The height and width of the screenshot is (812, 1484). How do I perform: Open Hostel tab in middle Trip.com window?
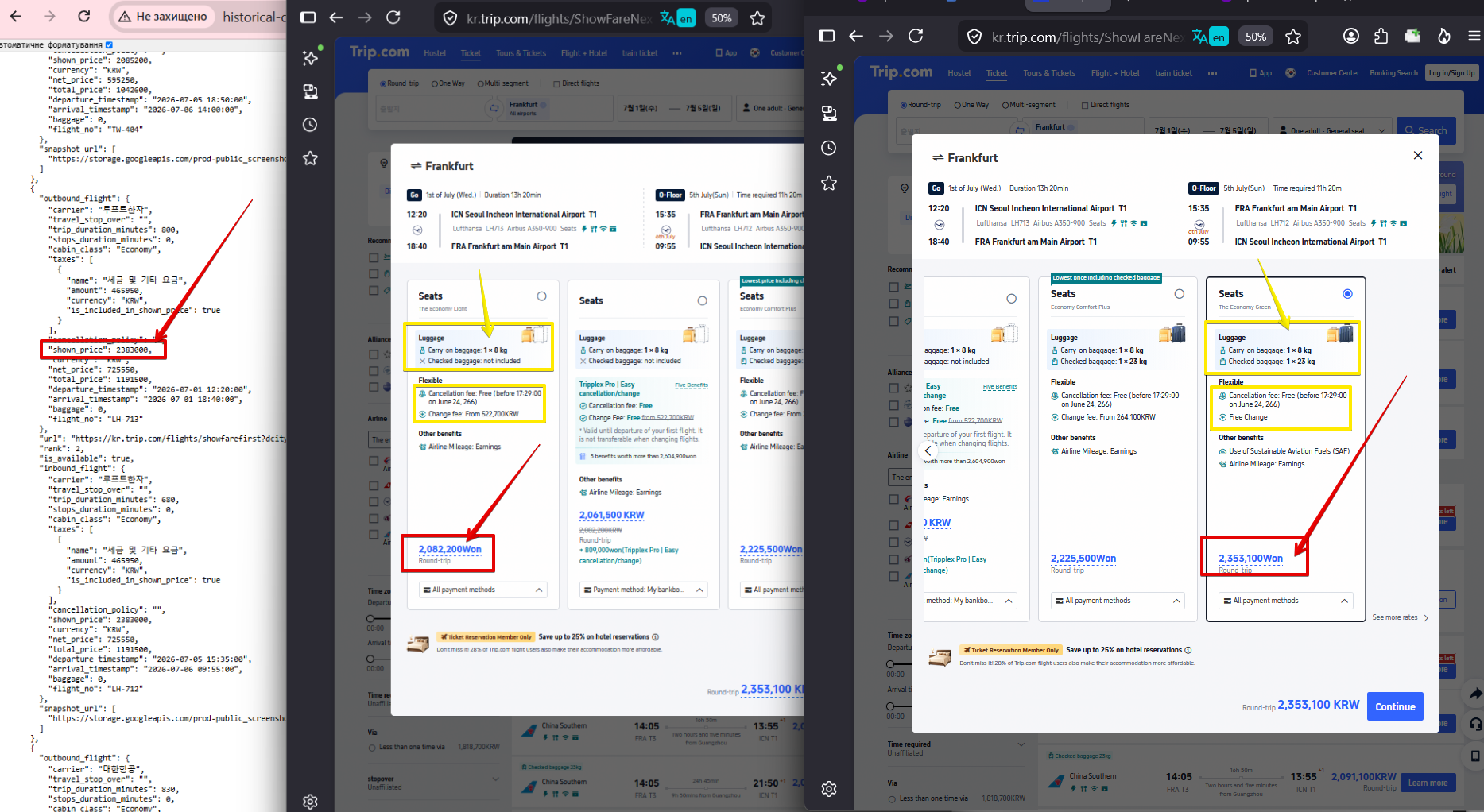(x=435, y=53)
